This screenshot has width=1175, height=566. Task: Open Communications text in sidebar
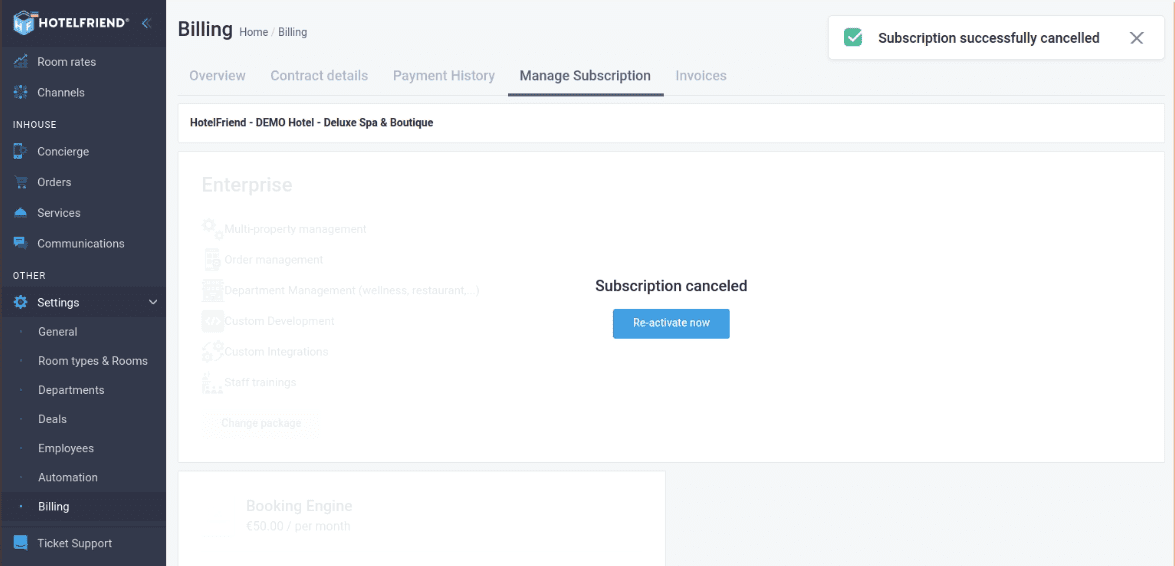(x=81, y=244)
